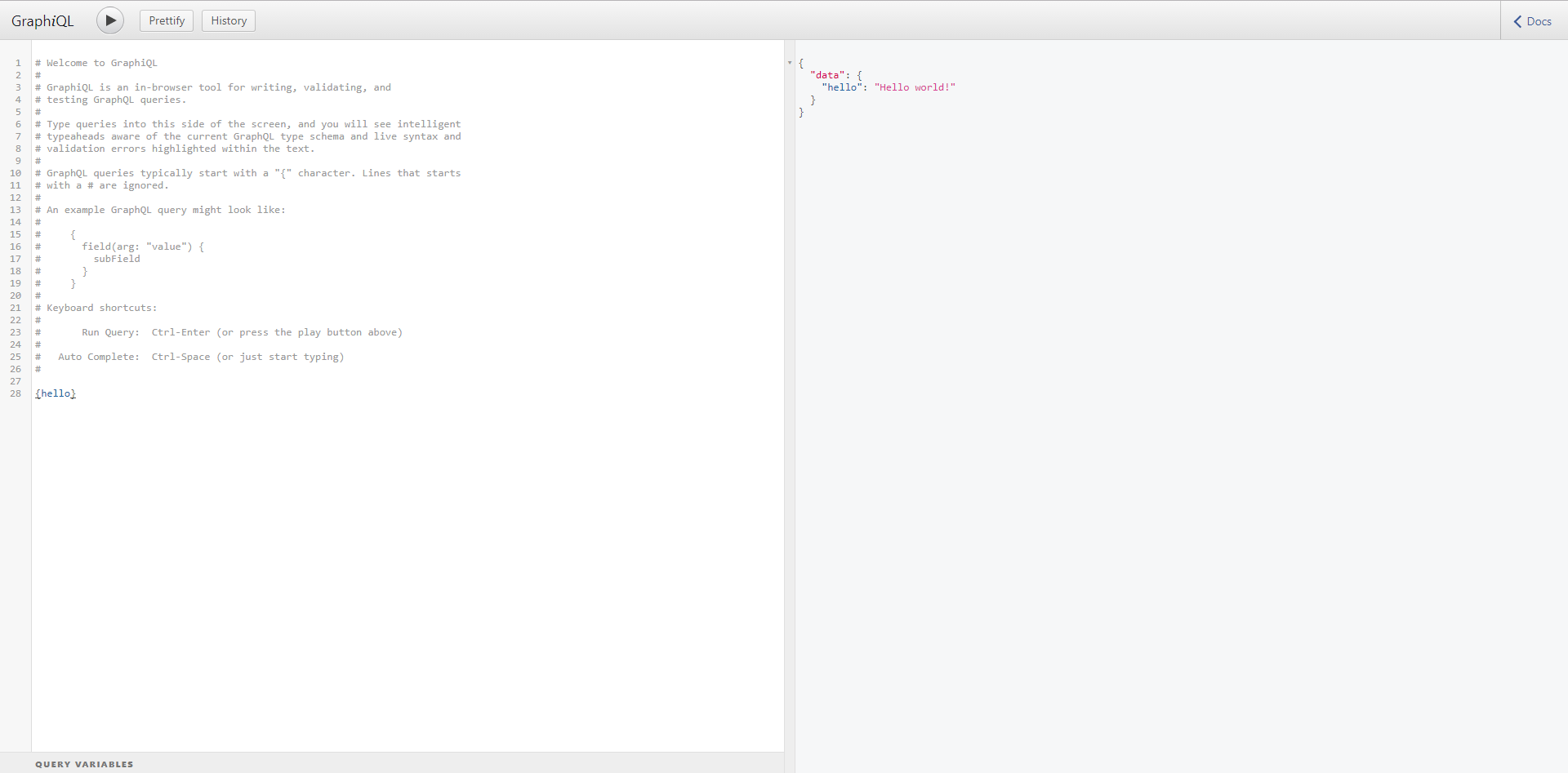Click the '# with a # are ignored.' line
1568x773 pixels.
coord(102,185)
